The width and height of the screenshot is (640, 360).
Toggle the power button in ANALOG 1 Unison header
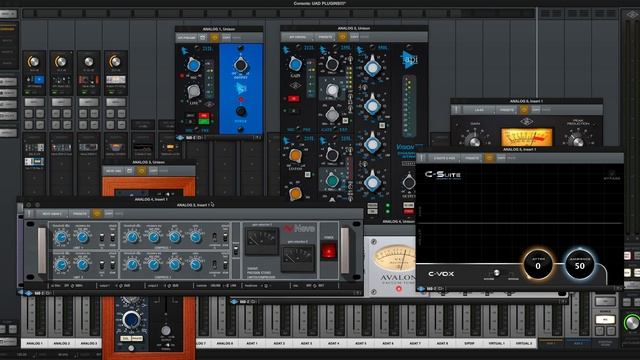pos(214,38)
